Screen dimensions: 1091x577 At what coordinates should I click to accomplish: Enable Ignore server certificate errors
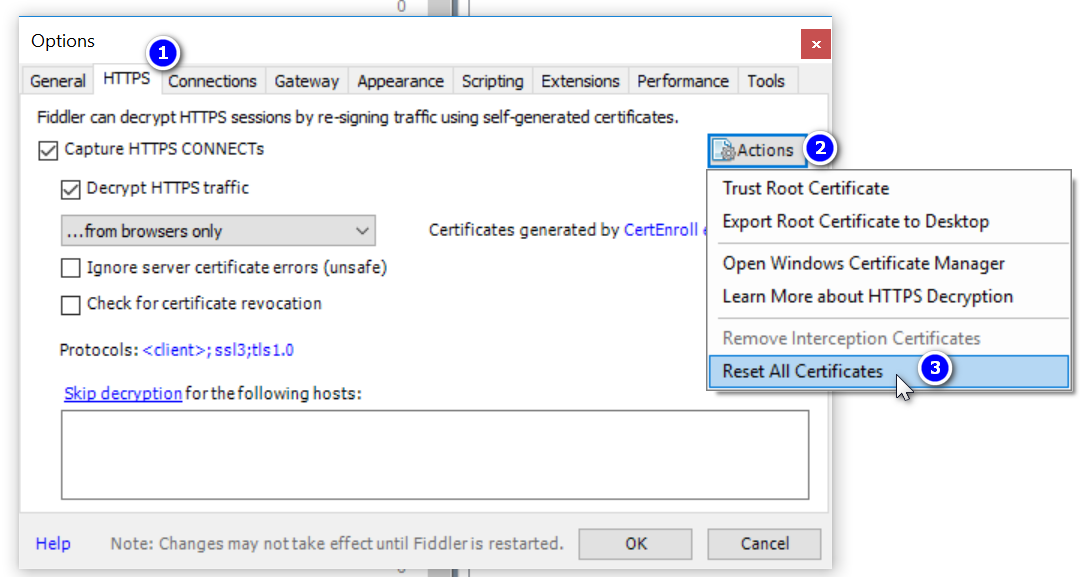pyautogui.click(x=70, y=267)
